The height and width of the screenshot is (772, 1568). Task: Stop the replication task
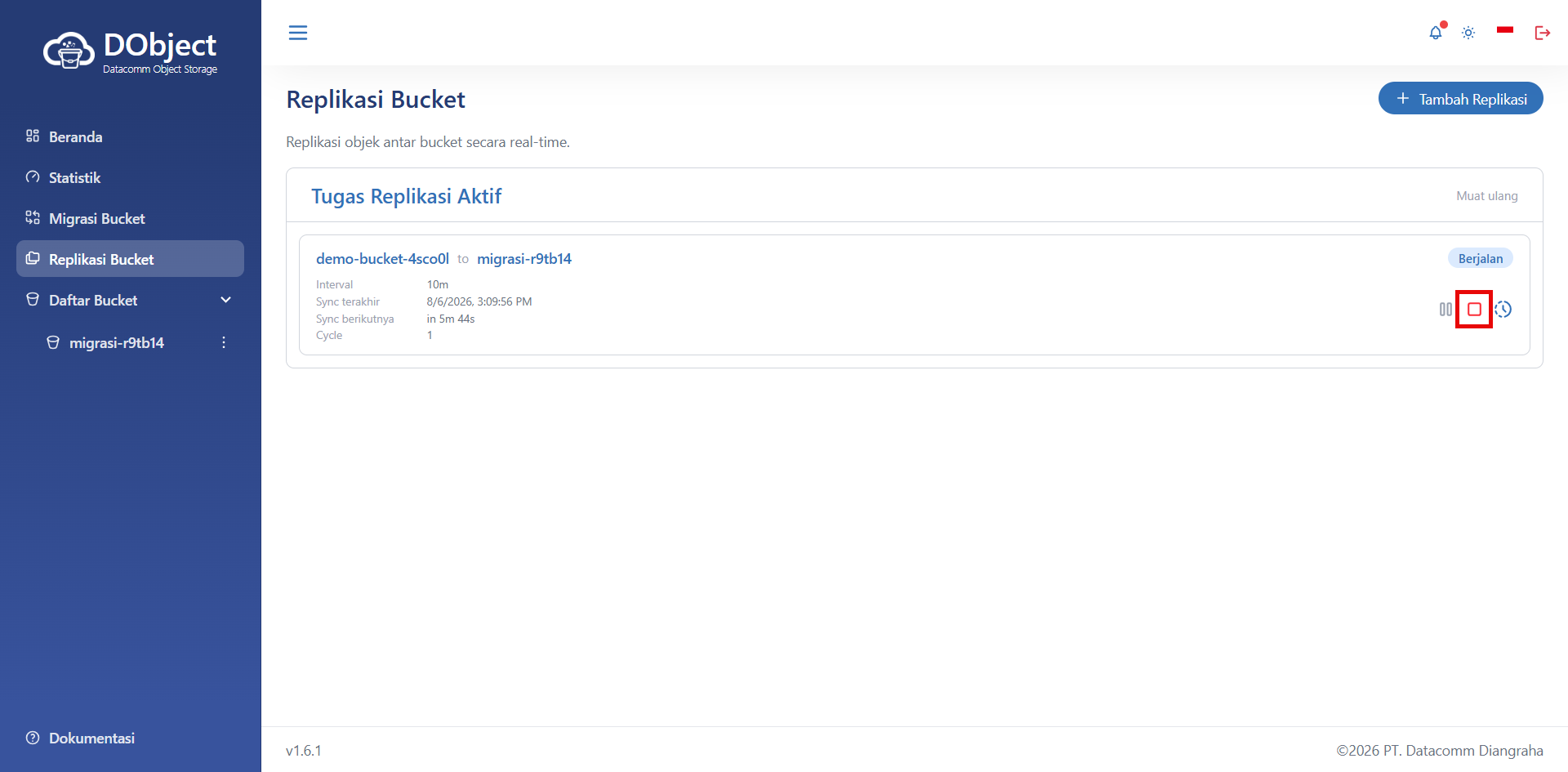click(1474, 310)
